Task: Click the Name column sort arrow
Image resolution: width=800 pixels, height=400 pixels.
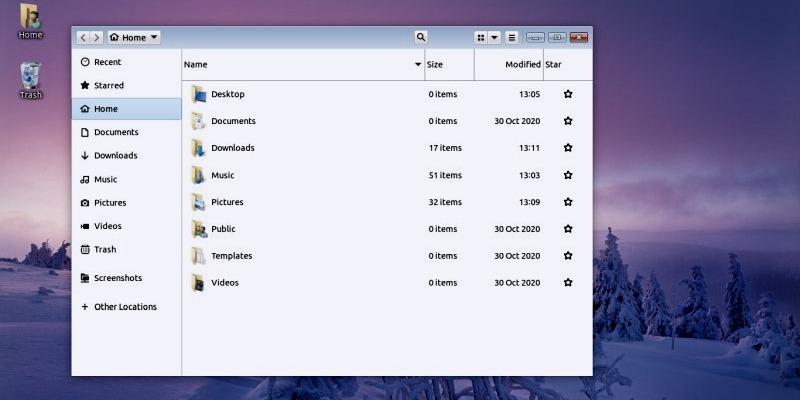Action: tap(418, 65)
